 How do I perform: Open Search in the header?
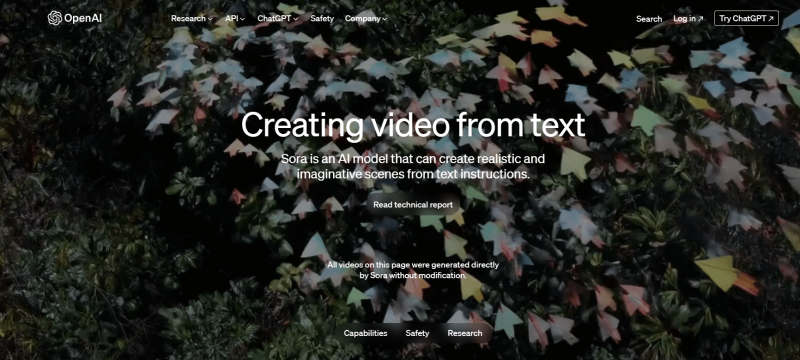click(x=649, y=19)
